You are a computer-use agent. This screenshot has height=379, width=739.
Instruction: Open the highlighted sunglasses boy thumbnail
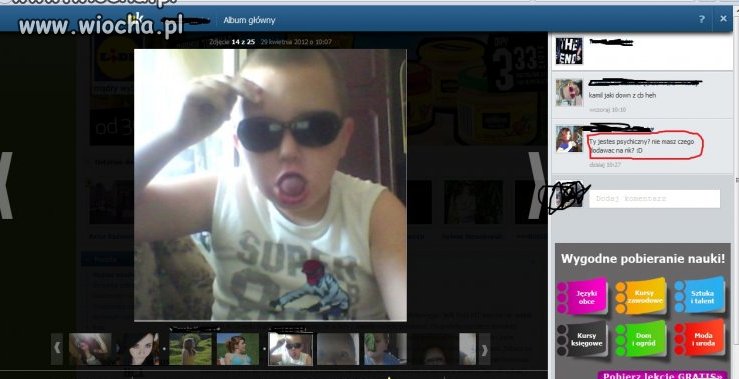coord(290,349)
